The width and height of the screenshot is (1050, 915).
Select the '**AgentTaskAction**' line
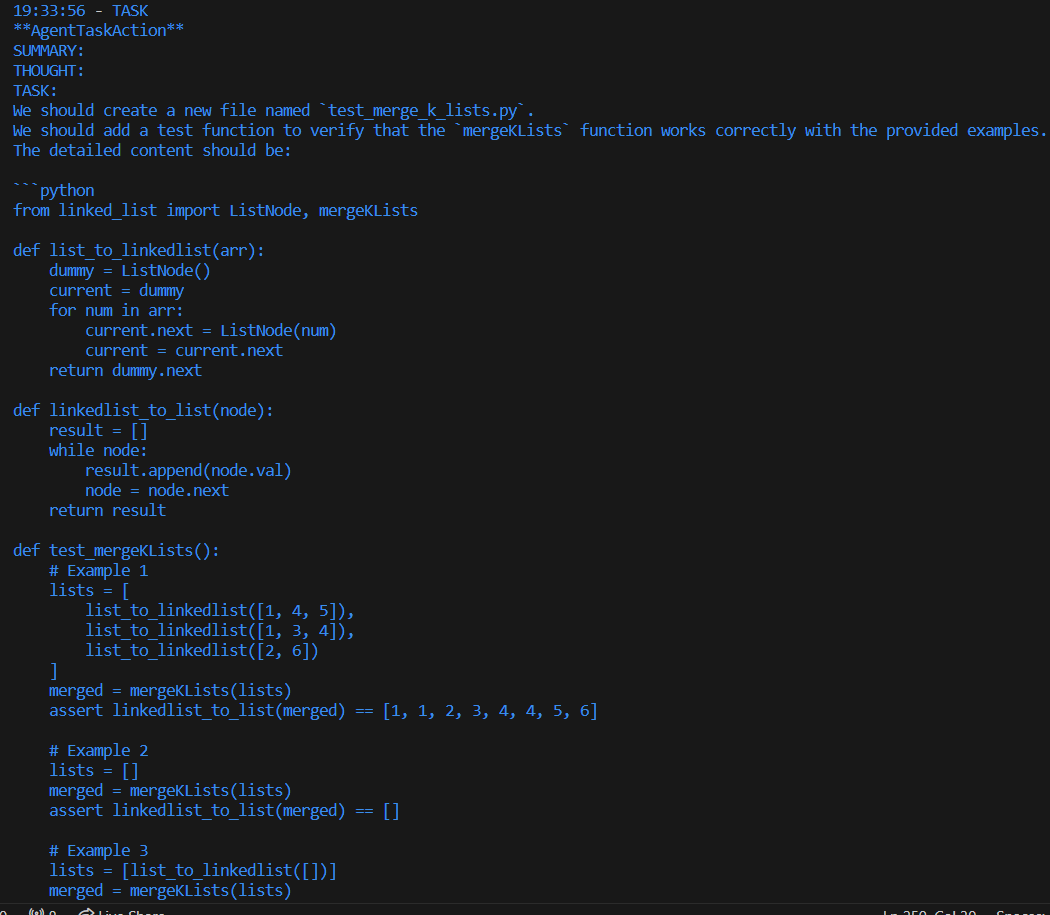98,31
